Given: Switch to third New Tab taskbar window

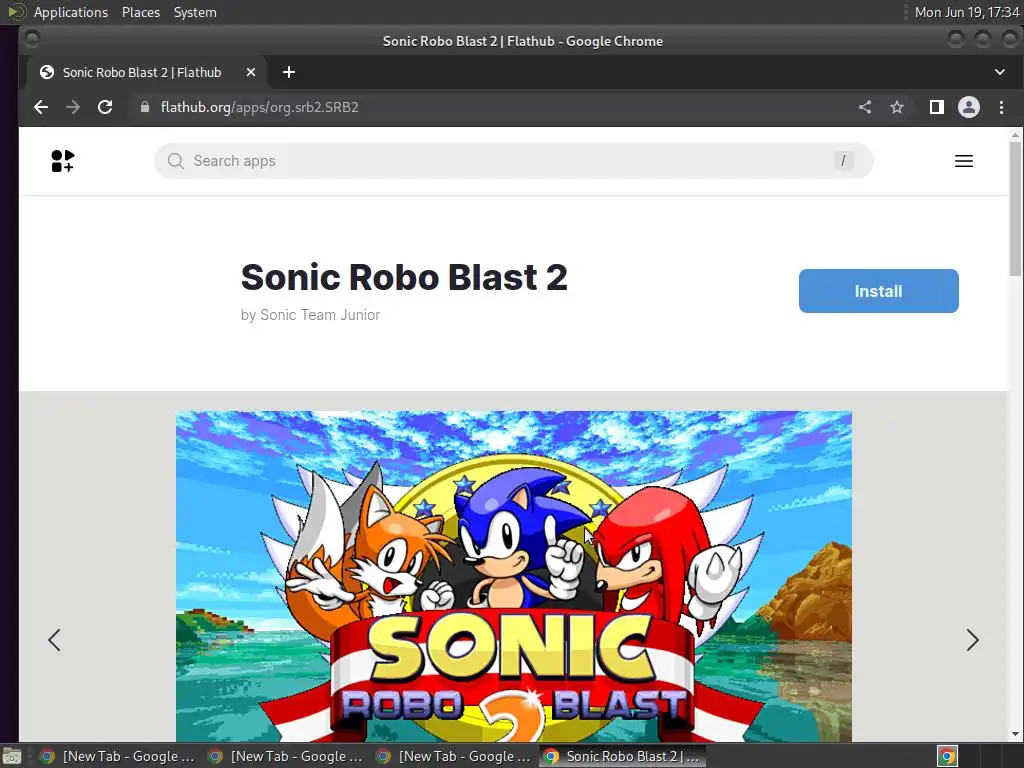Looking at the screenshot, I should pyautogui.click(x=453, y=756).
